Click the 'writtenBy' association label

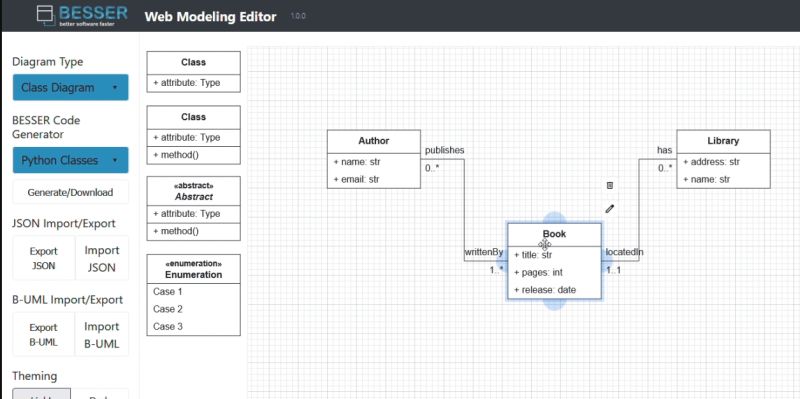pos(484,252)
